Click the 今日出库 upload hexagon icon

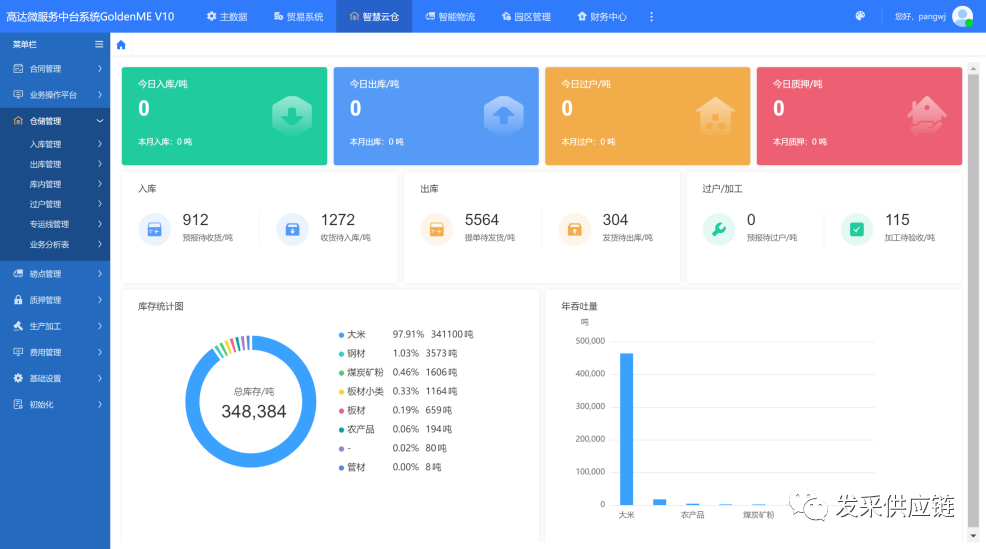click(504, 116)
